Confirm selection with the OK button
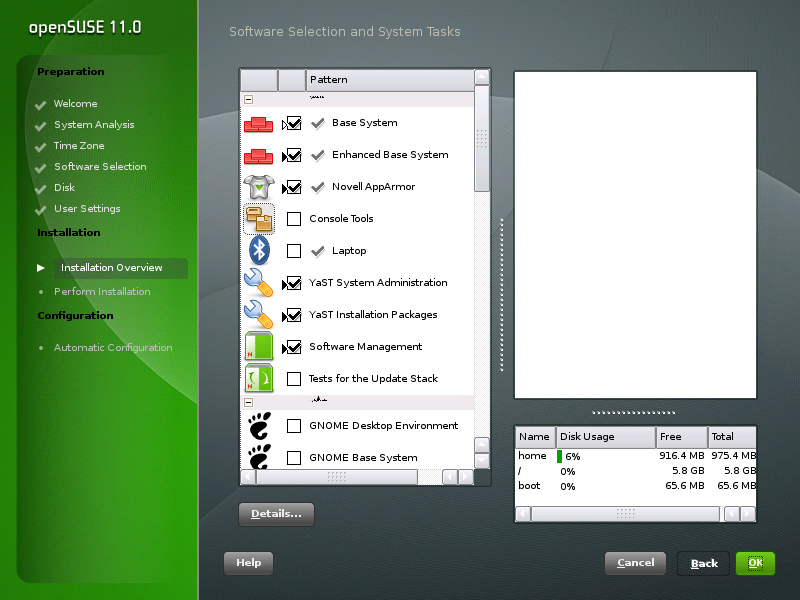Viewport: 800px width, 600px height. click(x=755, y=563)
